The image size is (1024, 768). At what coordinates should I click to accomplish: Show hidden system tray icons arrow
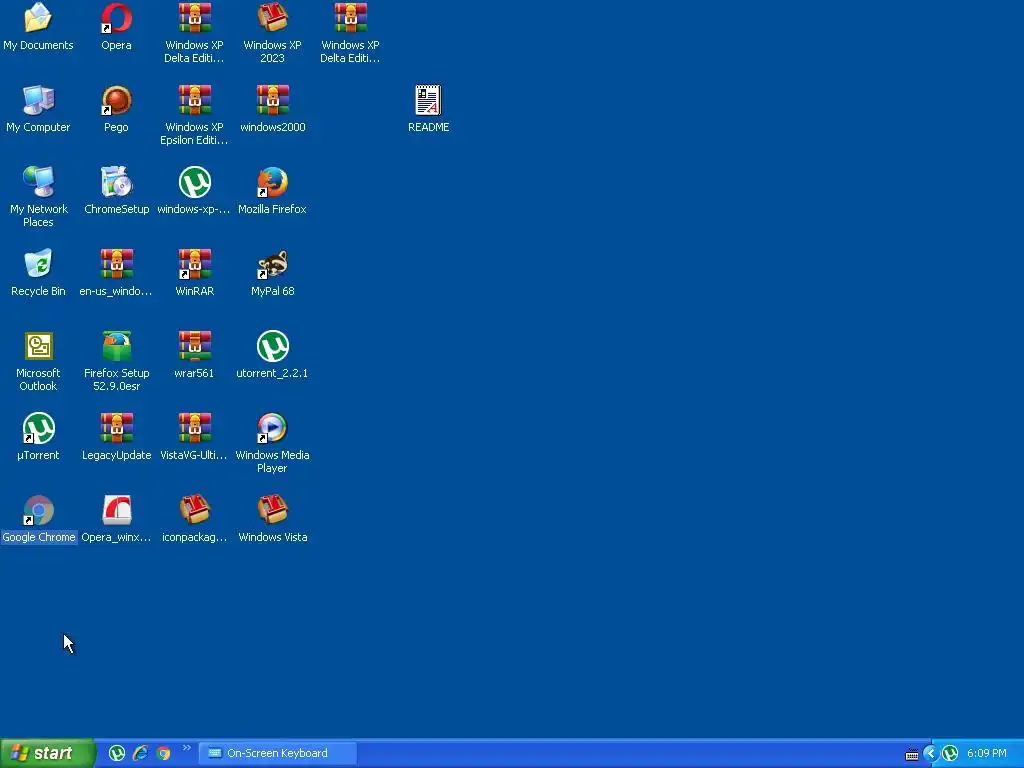(931, 753)
